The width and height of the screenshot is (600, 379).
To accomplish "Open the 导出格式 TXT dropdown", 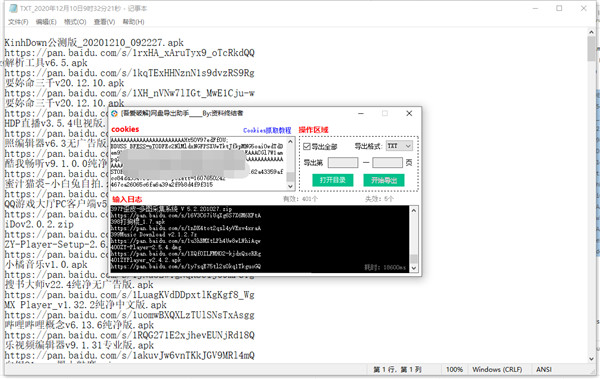I will [x=399, y=146].
